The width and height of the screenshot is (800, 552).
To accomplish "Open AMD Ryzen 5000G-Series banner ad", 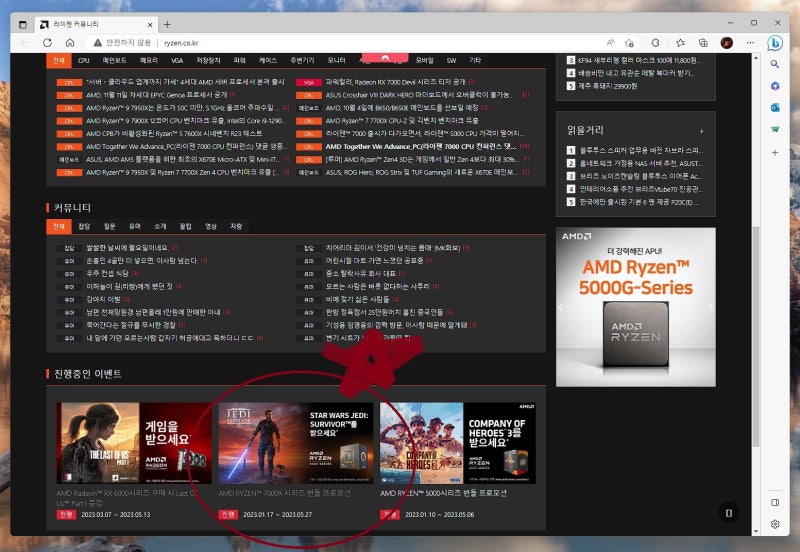I will (636, 307).
